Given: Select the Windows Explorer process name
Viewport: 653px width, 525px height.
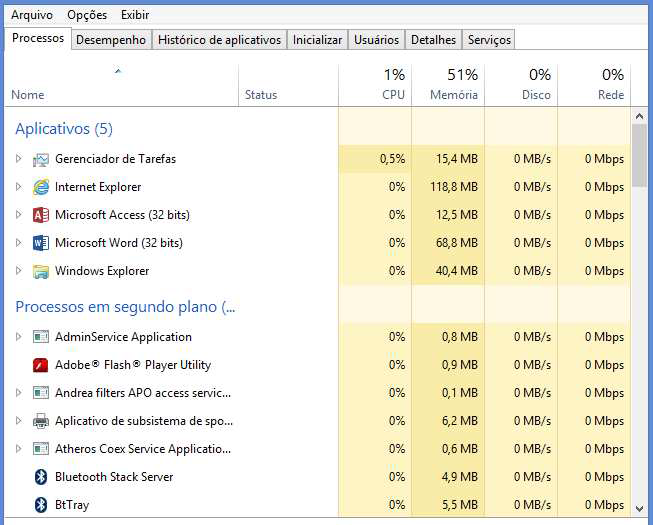Looking at the screenshot, I should pos(102,271).
